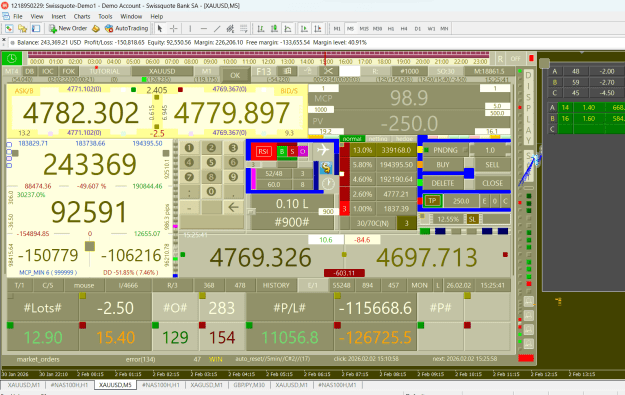
Task: Toggle the Market Watch window icon
Action: tap(36, 29)
